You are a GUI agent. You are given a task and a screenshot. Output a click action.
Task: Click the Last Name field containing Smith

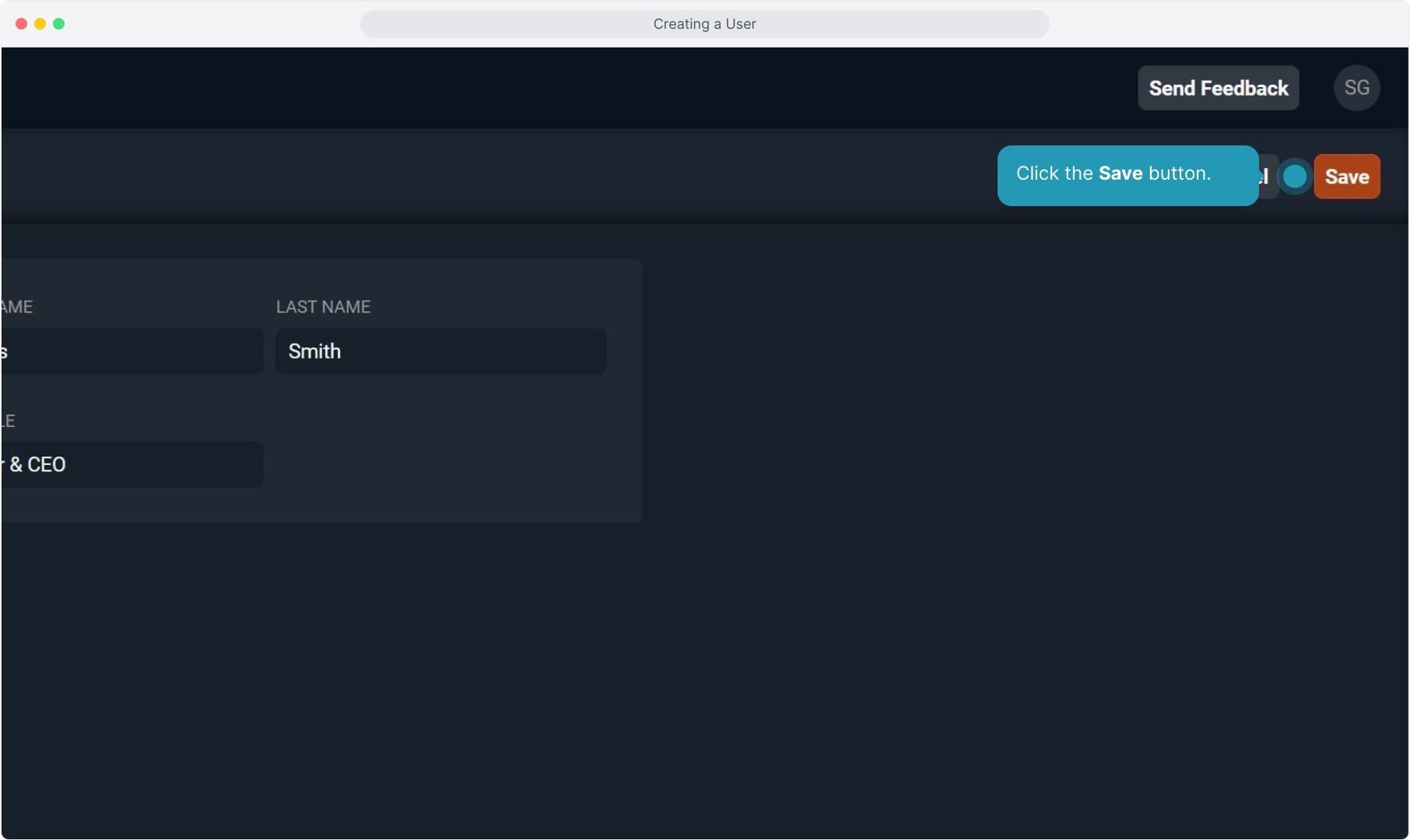pos(440,352)
